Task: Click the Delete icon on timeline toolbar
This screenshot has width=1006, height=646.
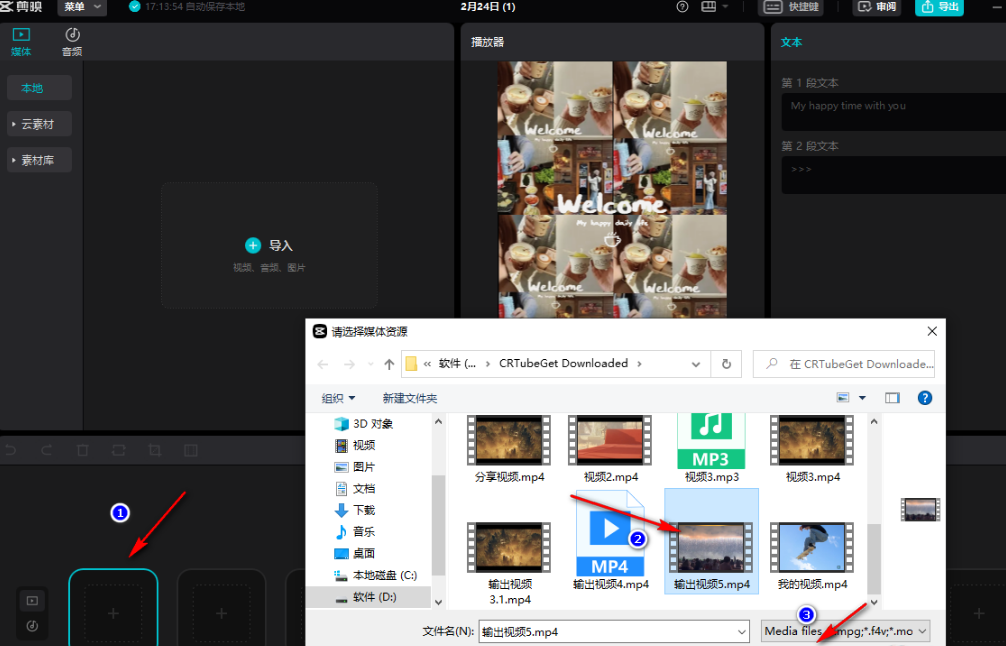Action: pos(83,450)
